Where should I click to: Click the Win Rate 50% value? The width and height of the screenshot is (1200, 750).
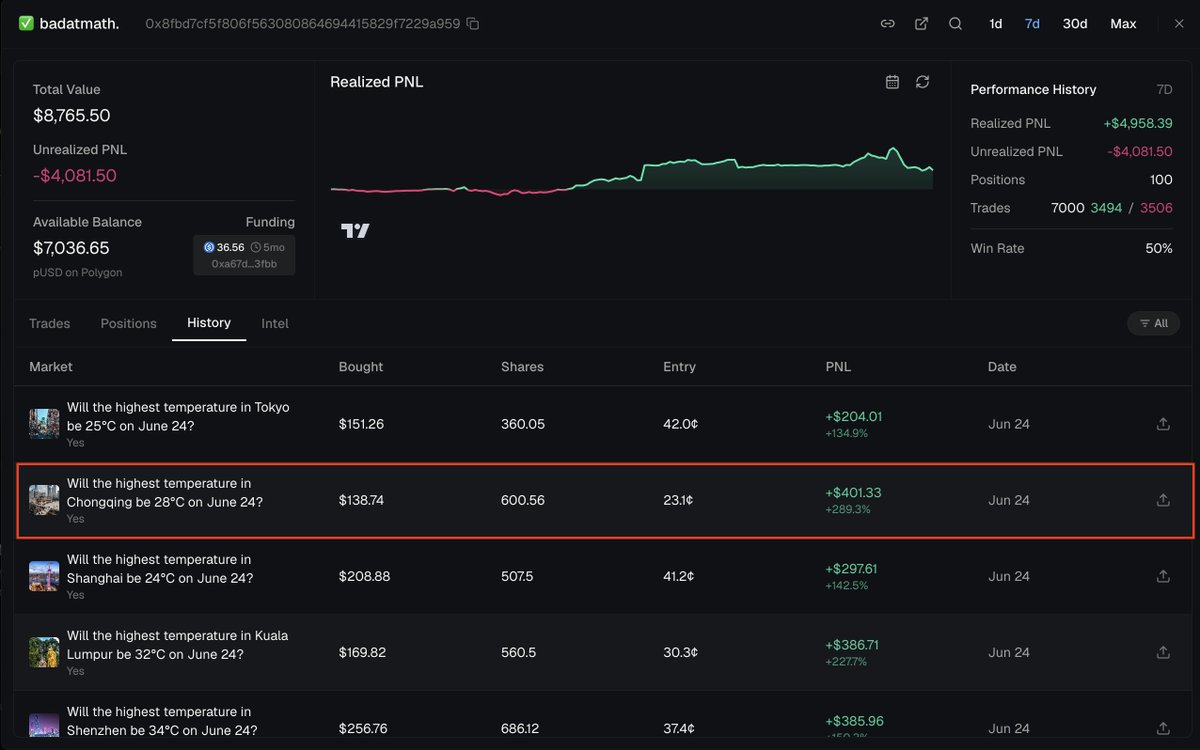[1159, 248]
